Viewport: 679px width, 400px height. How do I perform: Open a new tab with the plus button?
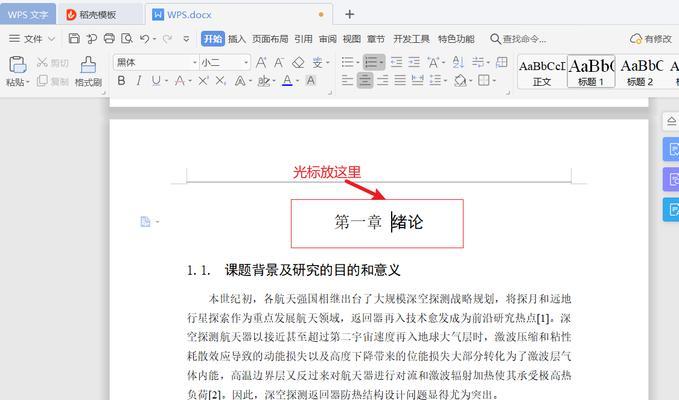pyautogui.click(x=349, y=14)
